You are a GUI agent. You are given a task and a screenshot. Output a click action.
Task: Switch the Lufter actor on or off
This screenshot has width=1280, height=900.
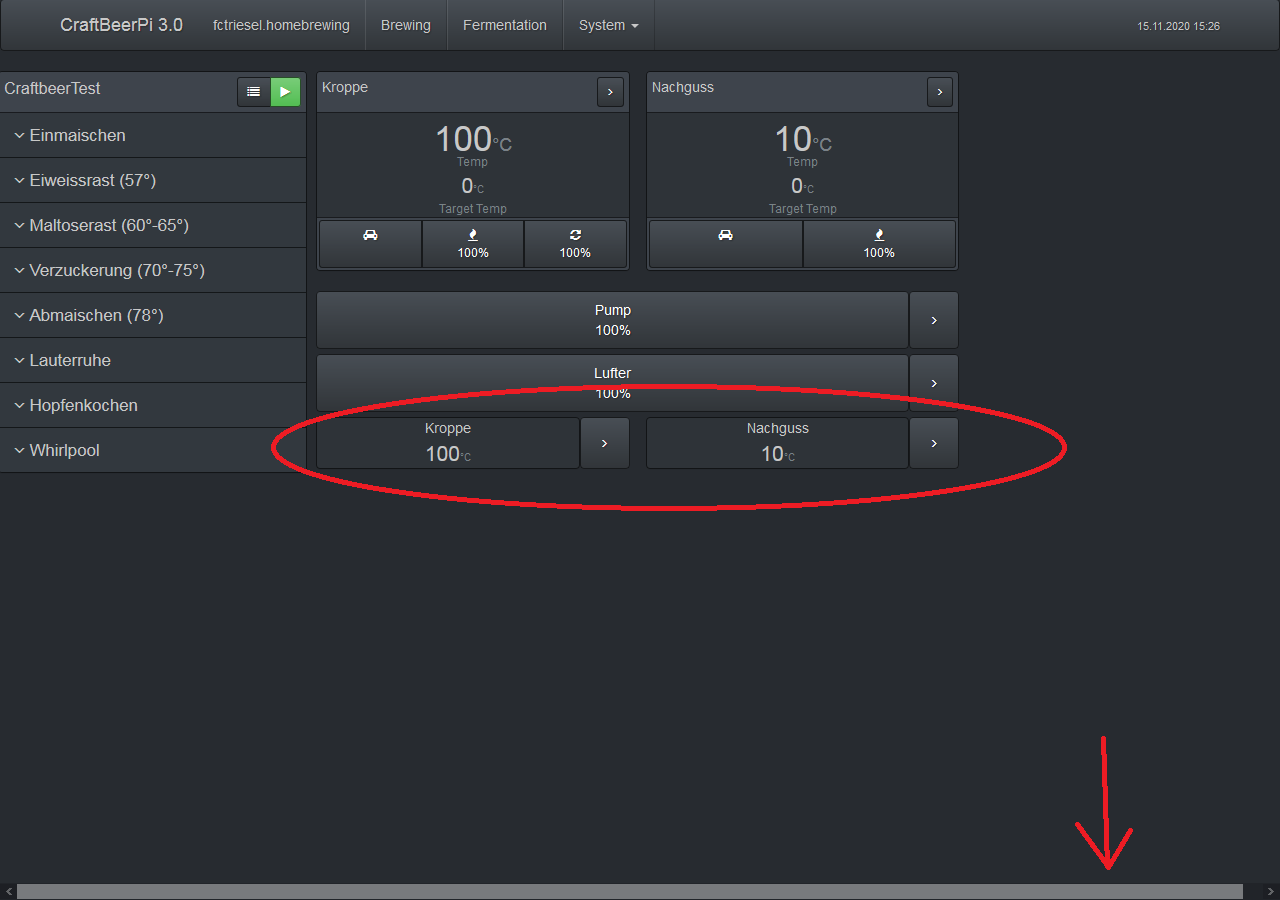(x=612, y=382)
